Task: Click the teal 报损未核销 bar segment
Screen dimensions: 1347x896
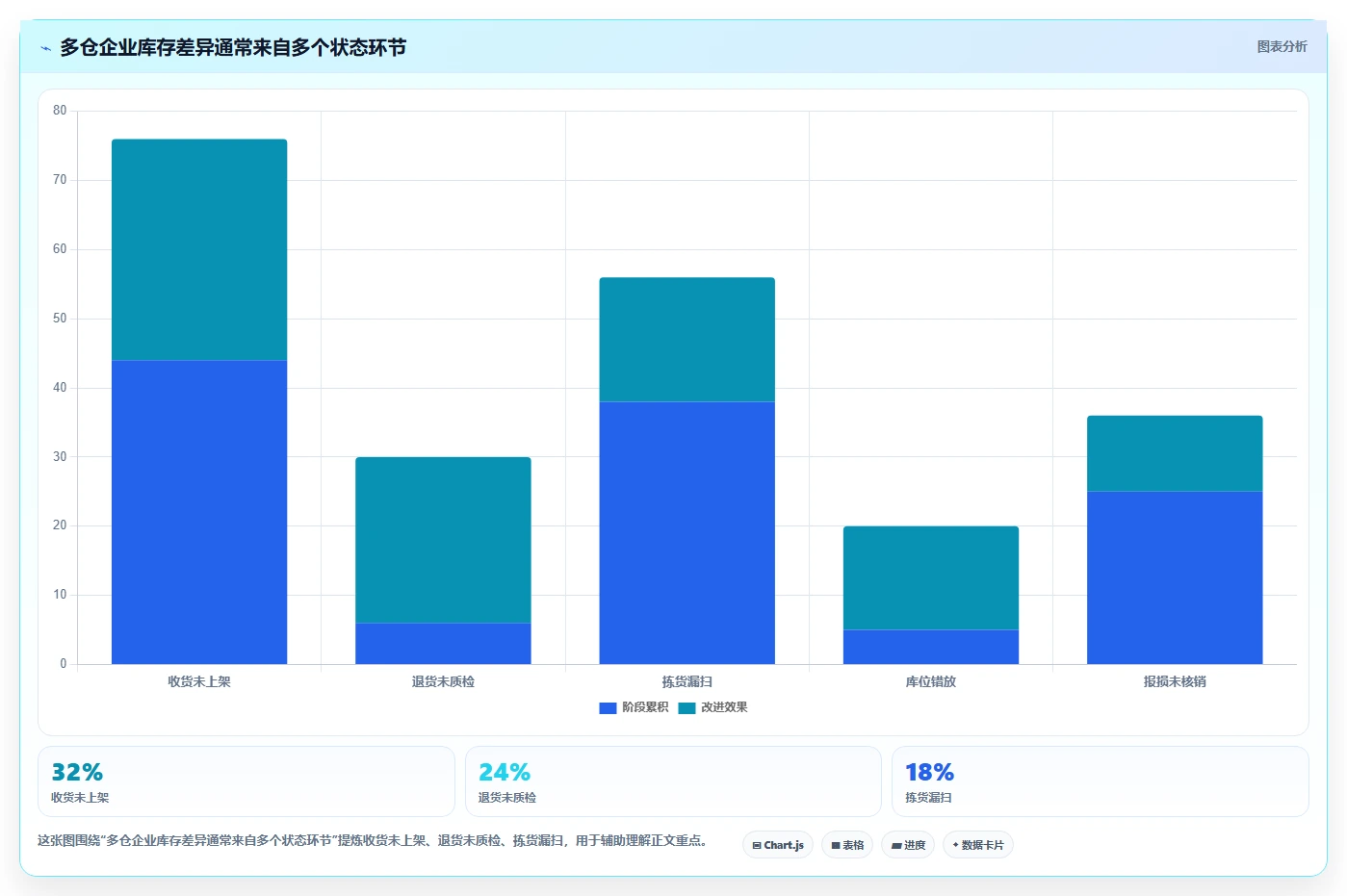Action: pos(1175,453)
